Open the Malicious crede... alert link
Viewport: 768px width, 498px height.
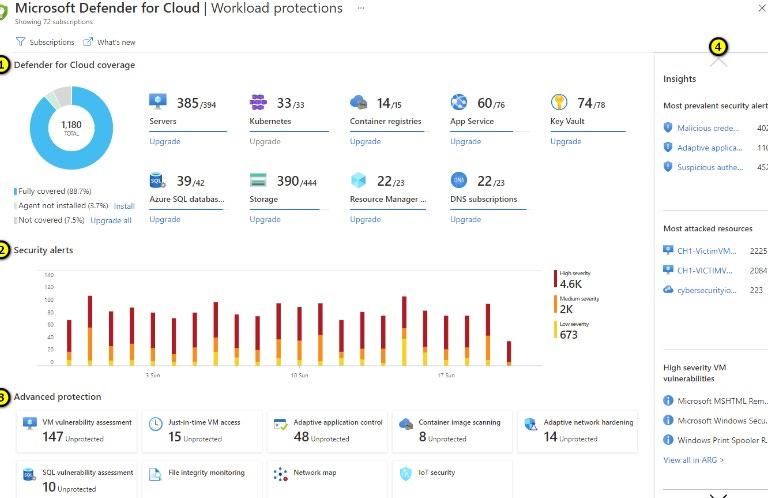[x=708, y=128]
